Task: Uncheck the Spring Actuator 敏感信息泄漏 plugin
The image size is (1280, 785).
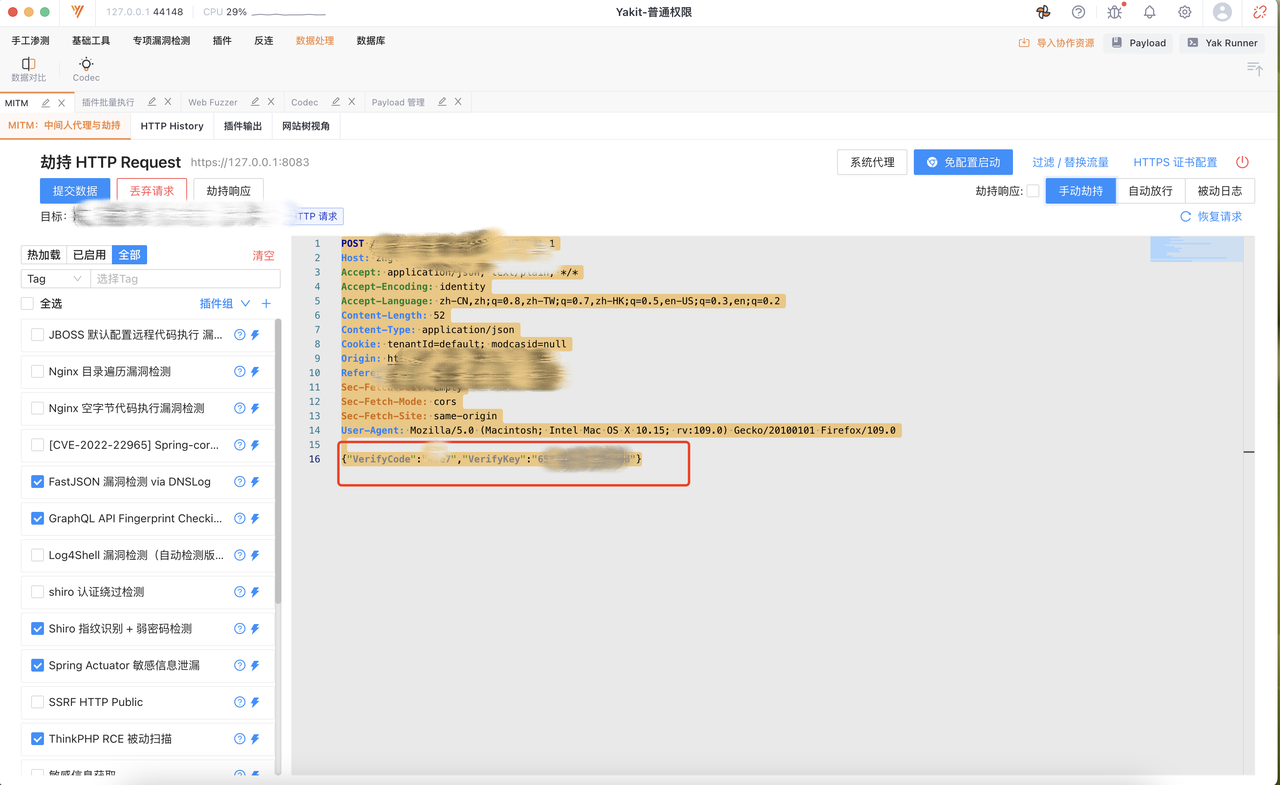Action: pos(37,665)
